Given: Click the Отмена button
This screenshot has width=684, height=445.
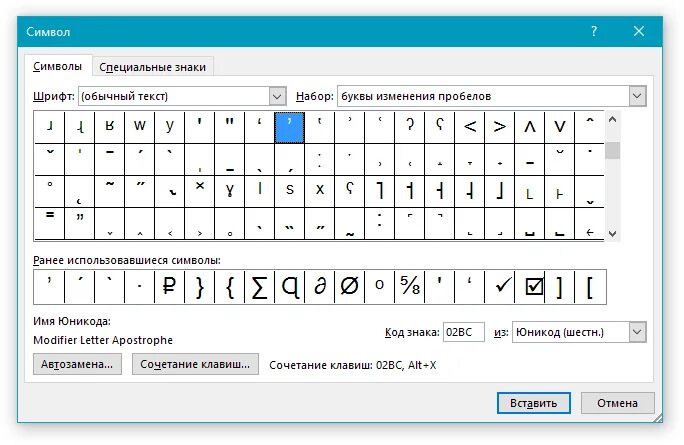Looking at the screenshot, I should click(617, 403).
